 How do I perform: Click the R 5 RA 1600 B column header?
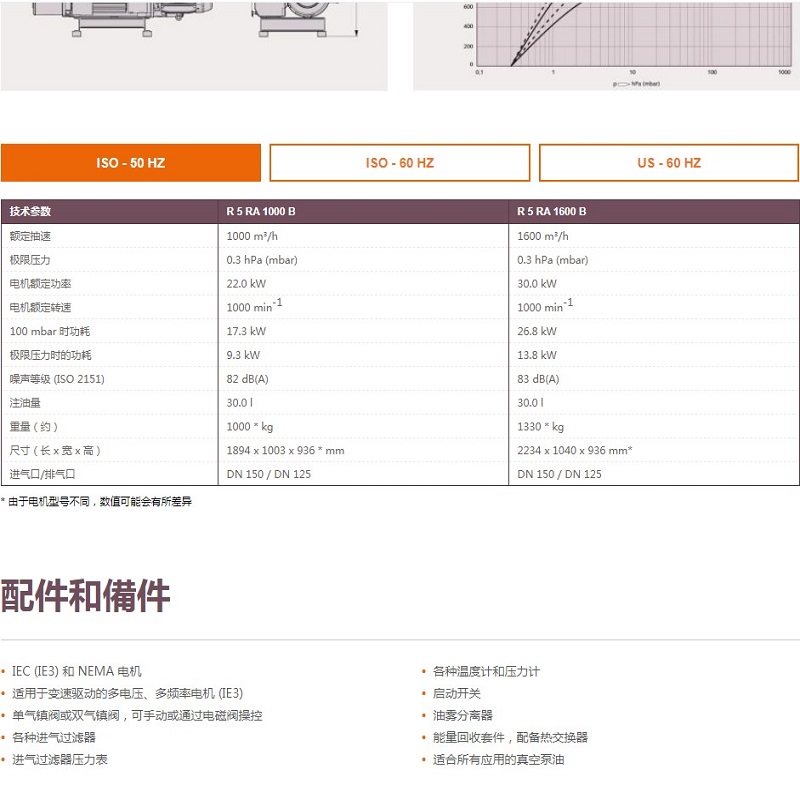click(552, 211)
